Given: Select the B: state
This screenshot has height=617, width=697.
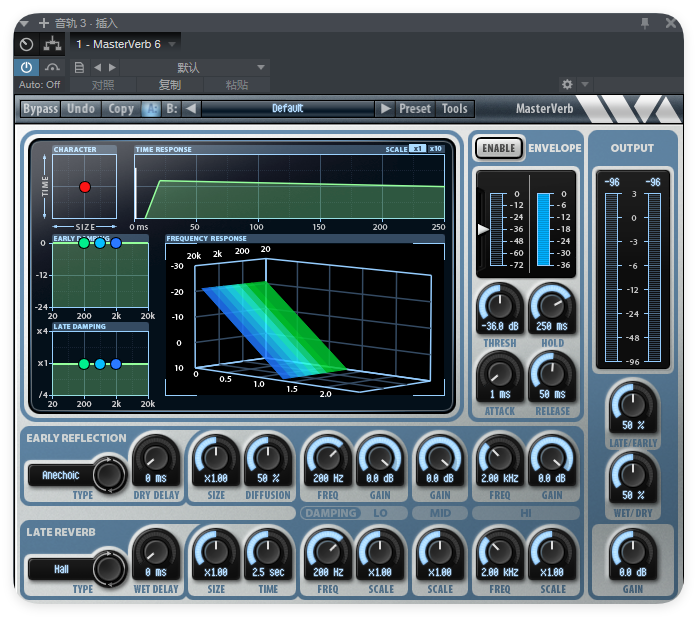Looking at the screenshot, I should [172, 109].
